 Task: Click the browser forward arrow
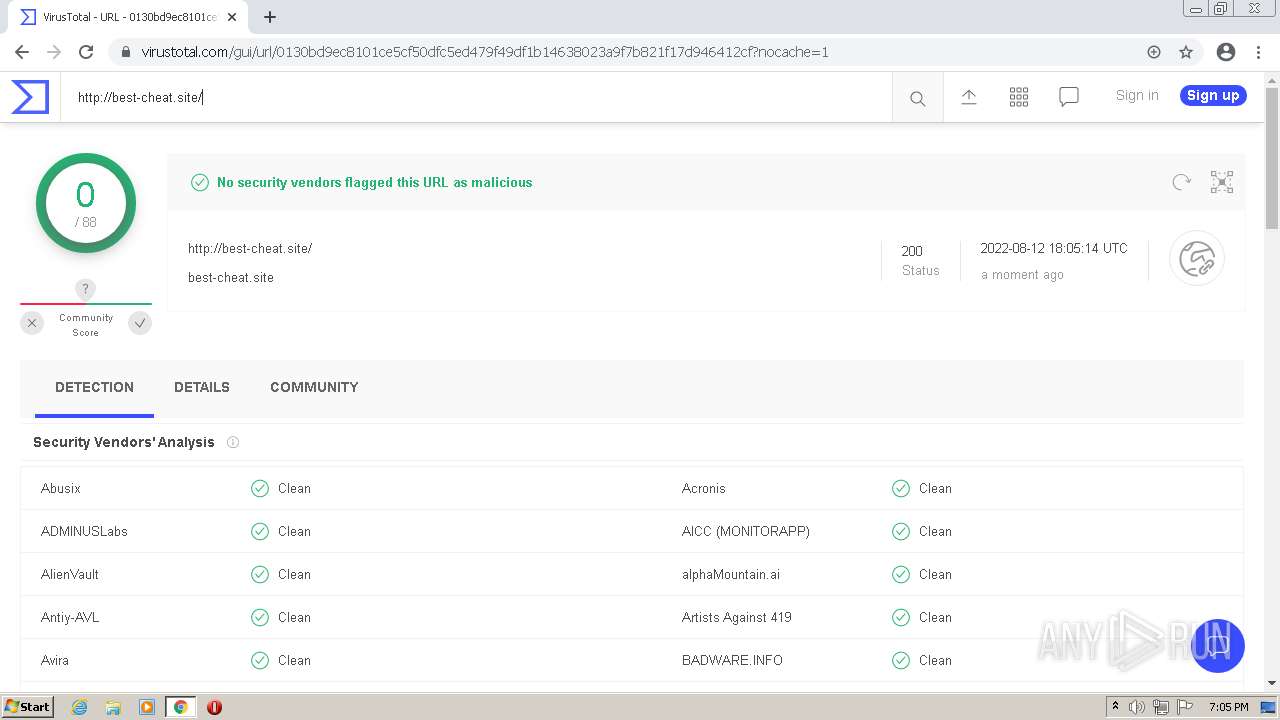54,52
